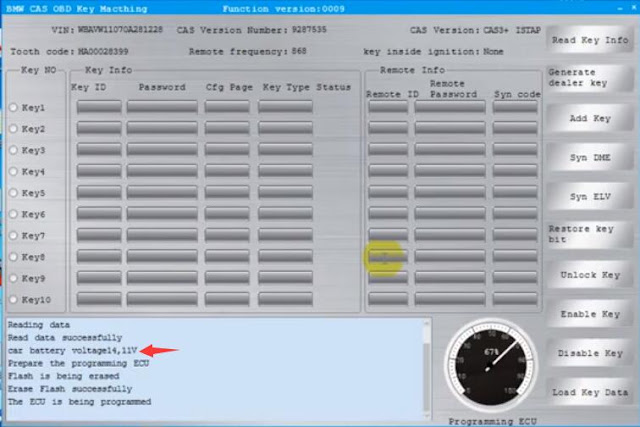This screenshot has height=427, width=640.
Task: Click Key5 Remote Password field
Action: click(450, 192)
